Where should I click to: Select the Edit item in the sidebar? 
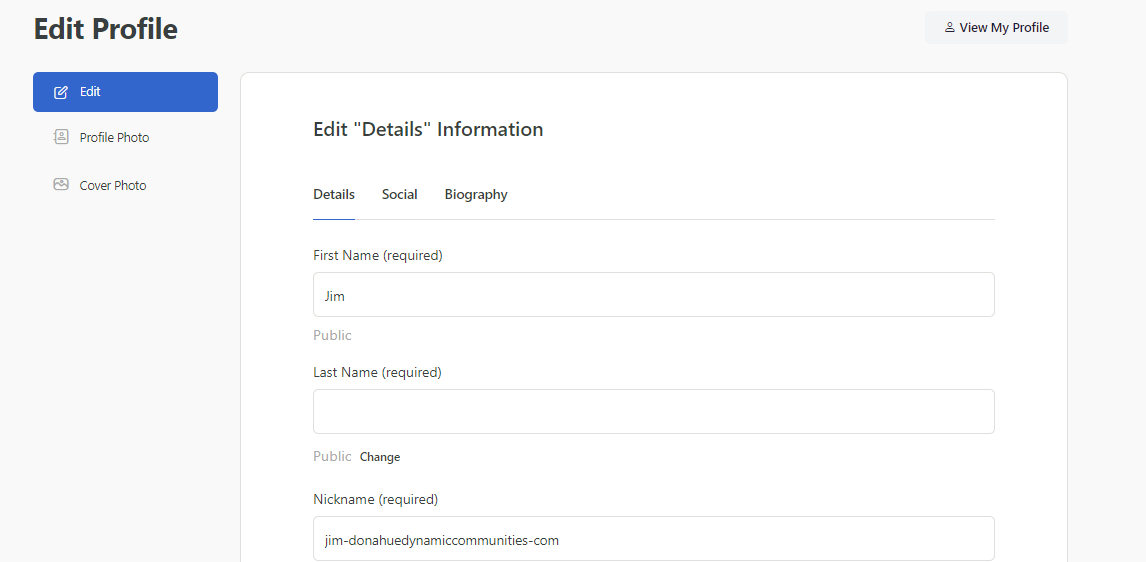pyautogui.click(x=125, y=92)
